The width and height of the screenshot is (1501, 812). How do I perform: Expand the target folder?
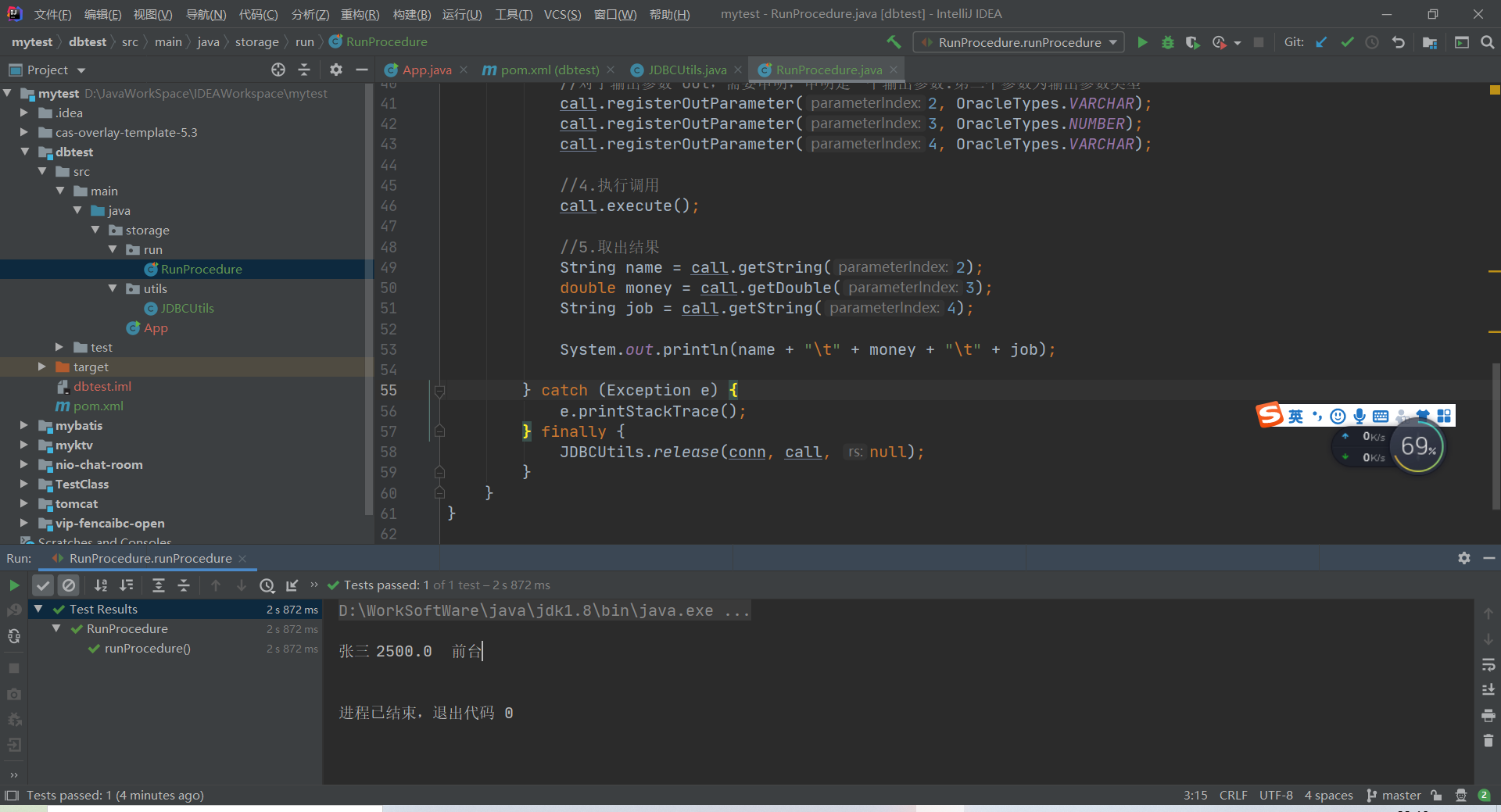pos(41,367)
